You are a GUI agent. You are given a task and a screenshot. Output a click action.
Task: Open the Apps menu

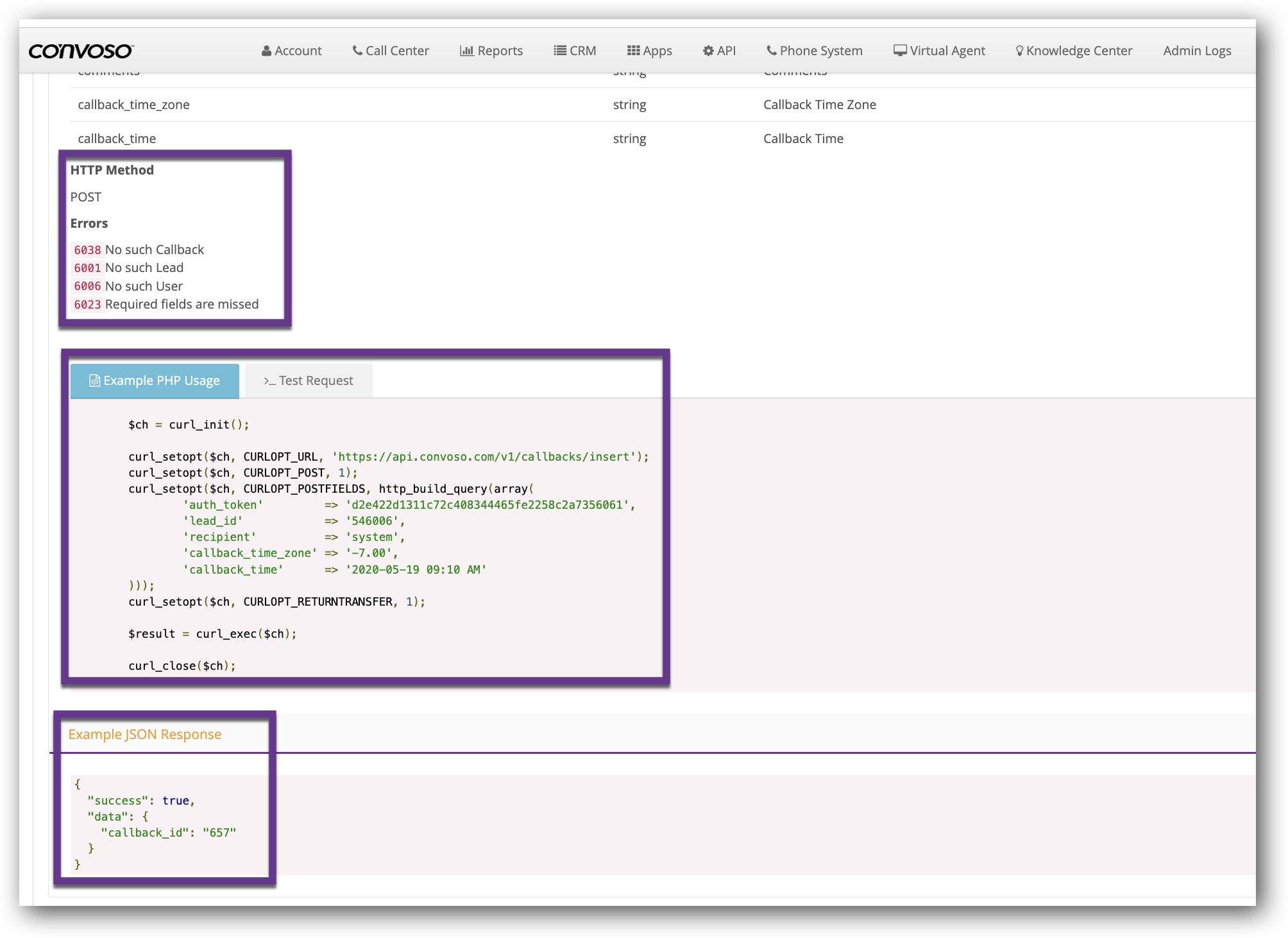click(x=649, y=51)
